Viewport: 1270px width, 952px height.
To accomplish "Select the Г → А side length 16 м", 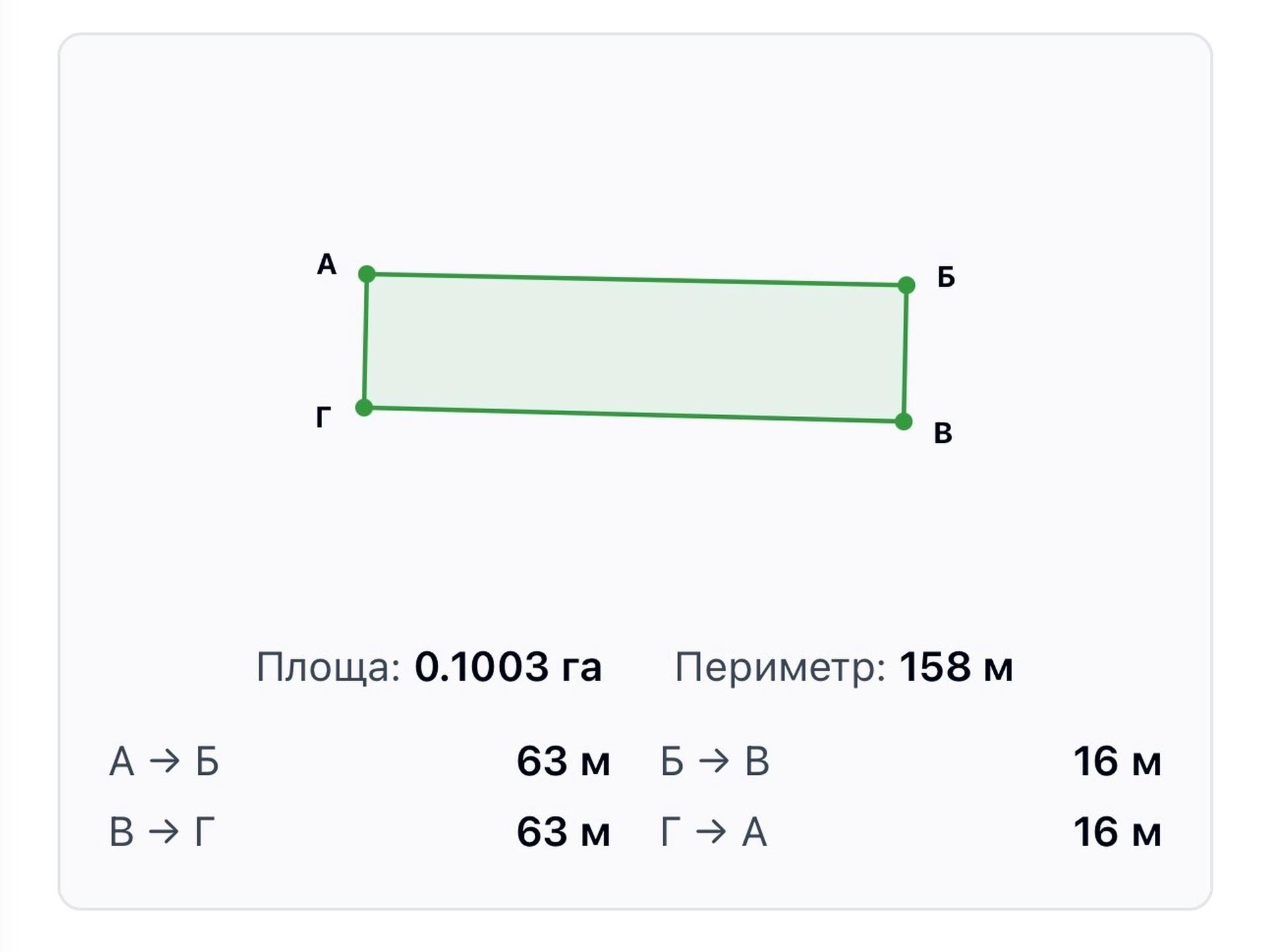I will click(x=1117, y=832).
